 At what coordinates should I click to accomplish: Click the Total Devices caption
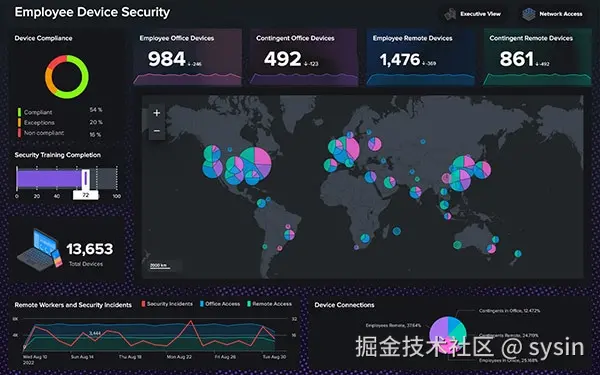click(x=86, y=264)
